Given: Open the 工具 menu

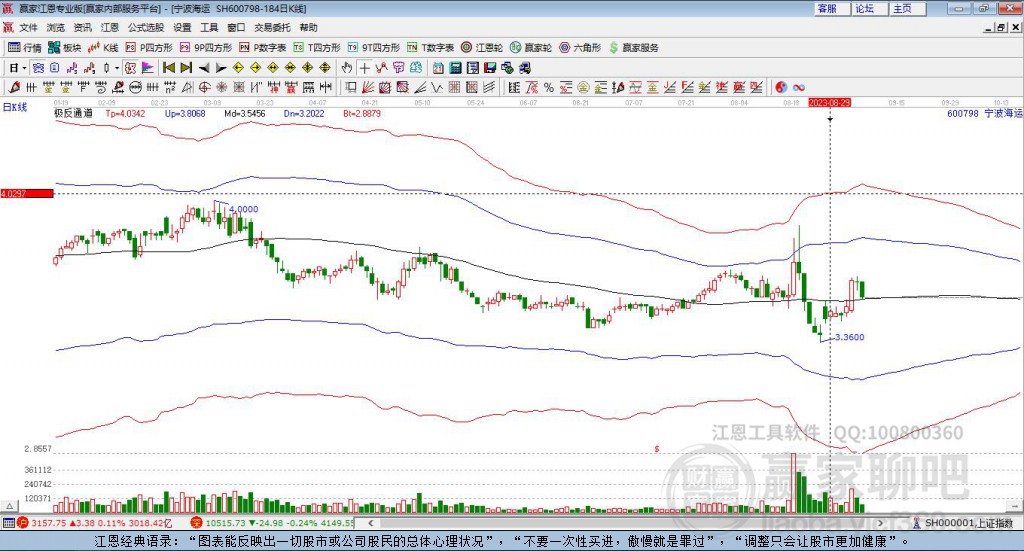Looking at the screenshot, I should (x=209, y=27).
